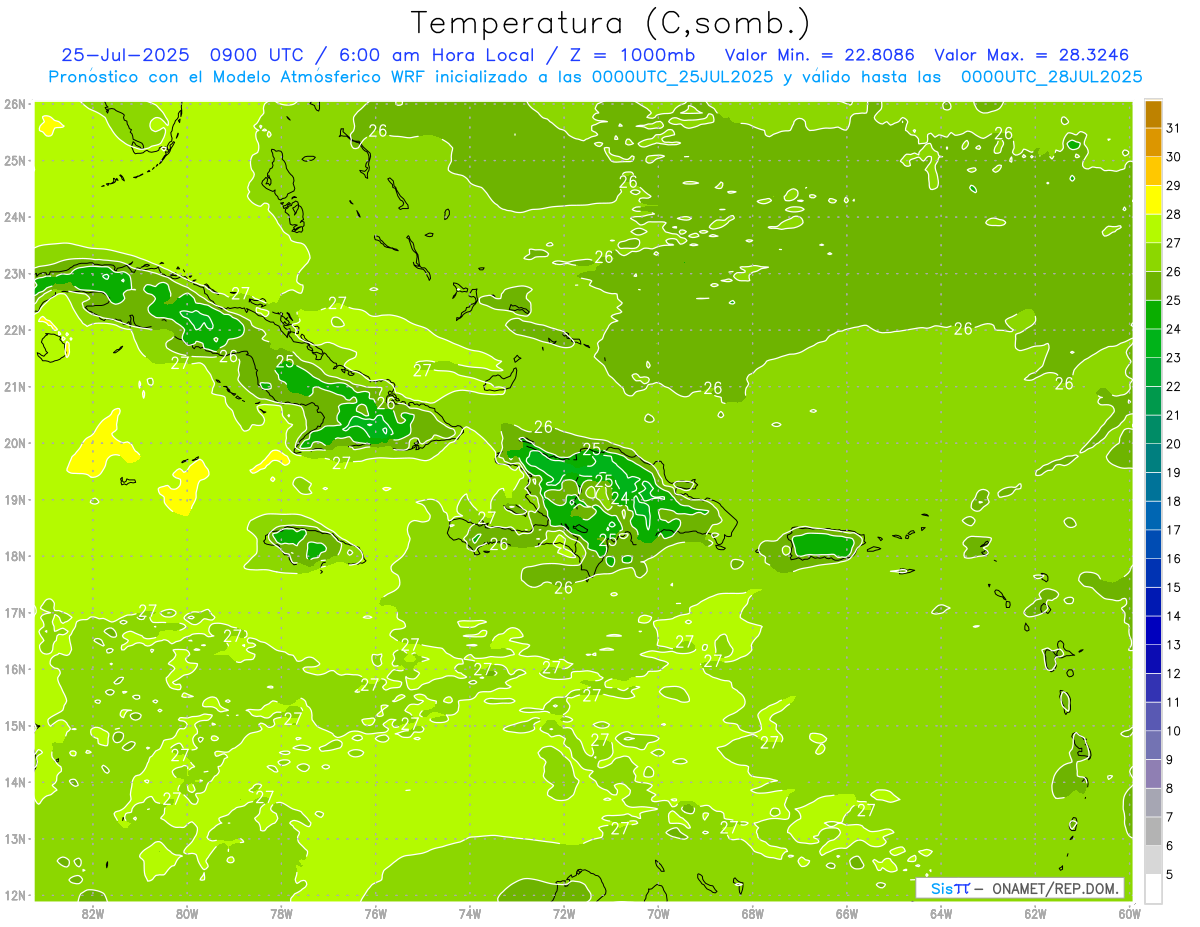
Task: Click Valor Min. = 22.8086
Action: [x=820, y=55]
